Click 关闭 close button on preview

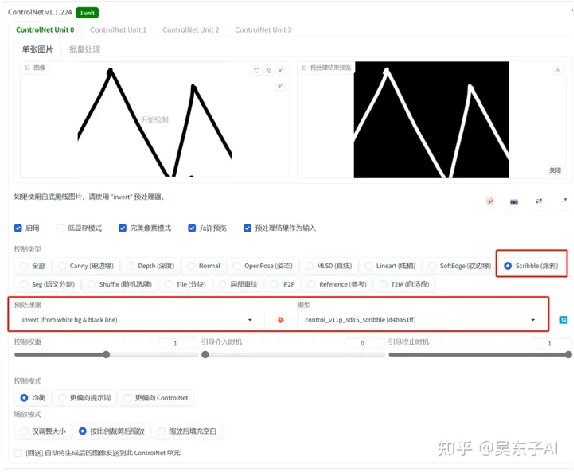(555, 170)
